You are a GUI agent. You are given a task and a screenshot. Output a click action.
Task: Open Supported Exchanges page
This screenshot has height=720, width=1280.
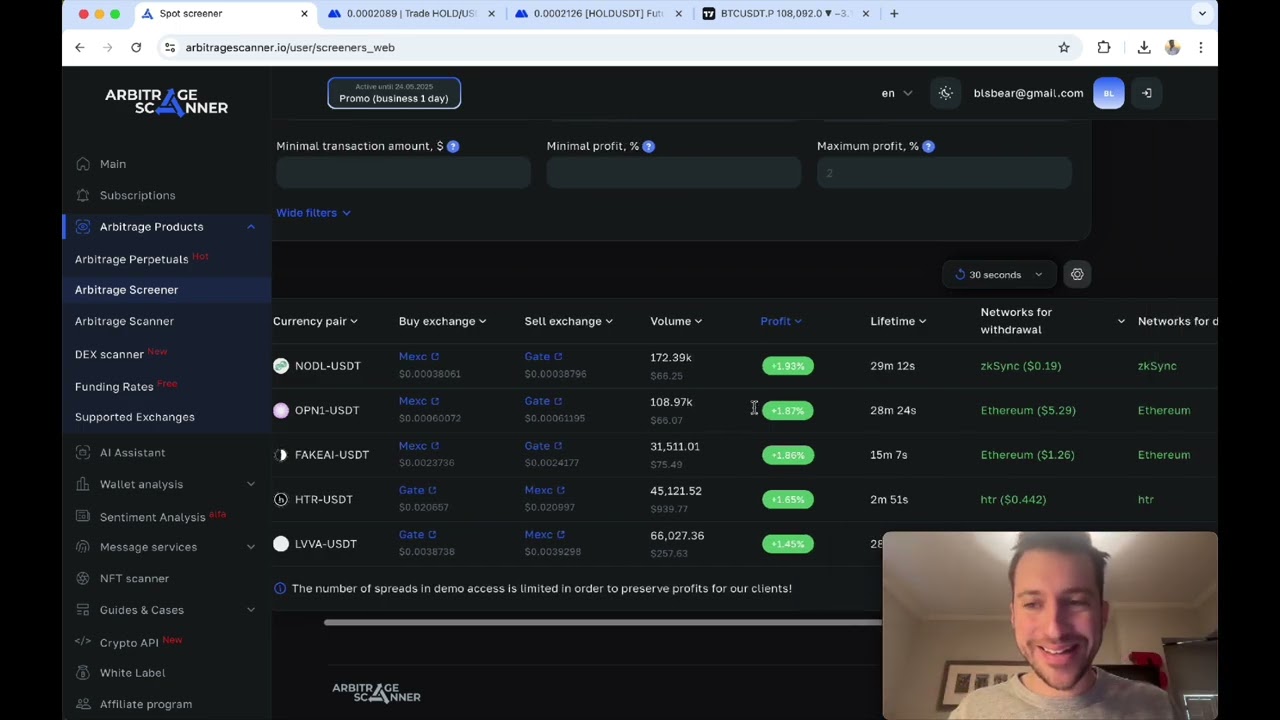click(x=134, y=417)
